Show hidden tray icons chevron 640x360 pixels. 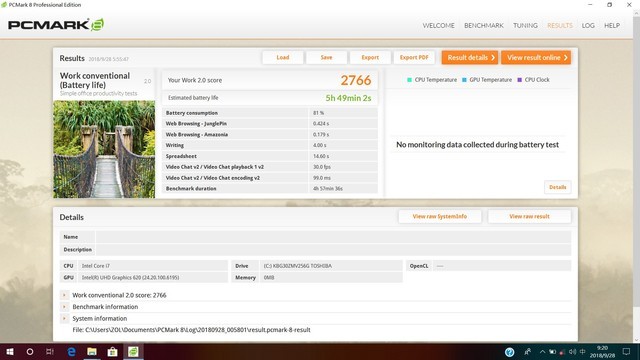[542, 352]
